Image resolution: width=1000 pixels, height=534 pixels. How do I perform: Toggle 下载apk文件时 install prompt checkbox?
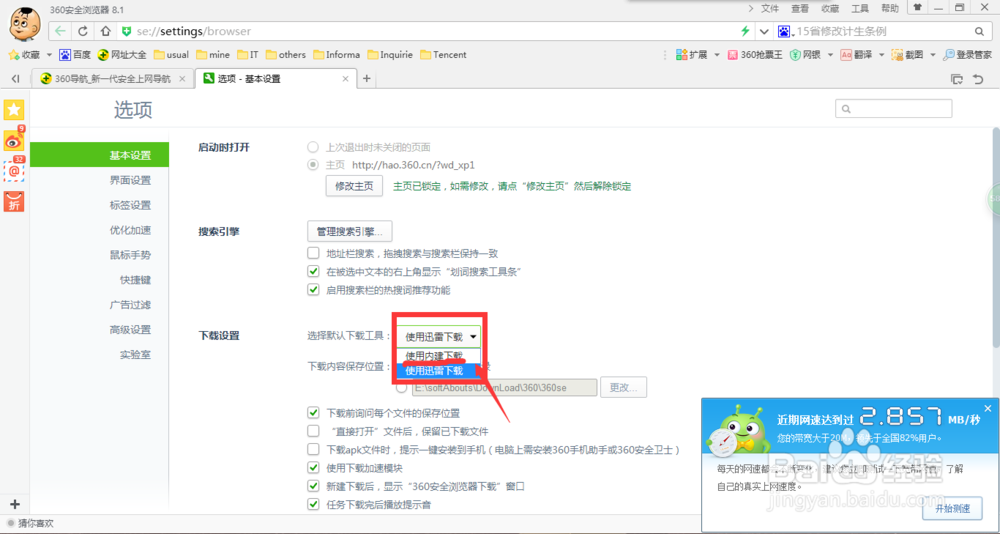[x=313, y=450]
